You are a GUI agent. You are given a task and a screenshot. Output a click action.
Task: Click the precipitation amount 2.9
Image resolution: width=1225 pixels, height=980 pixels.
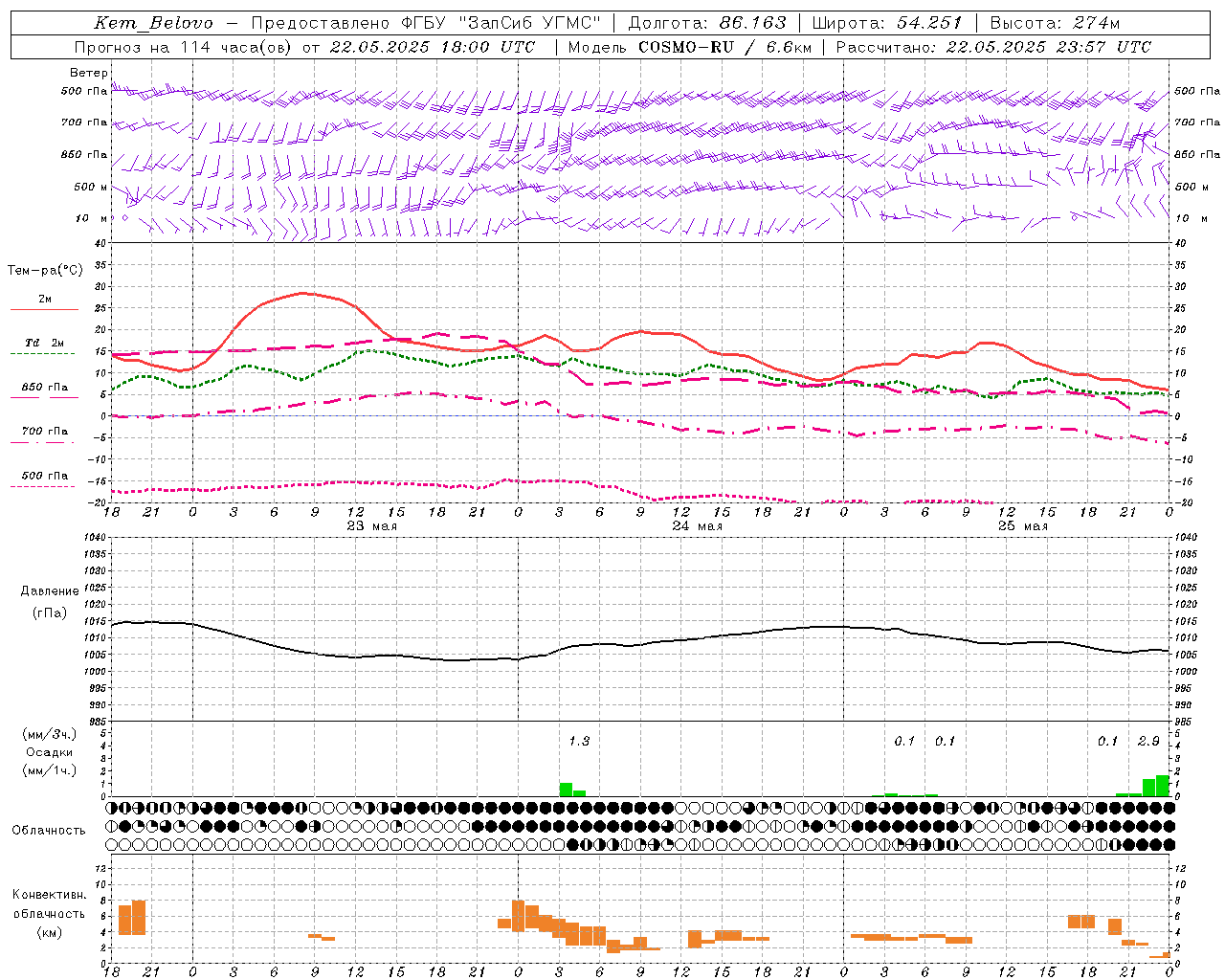pos(1148,741)
